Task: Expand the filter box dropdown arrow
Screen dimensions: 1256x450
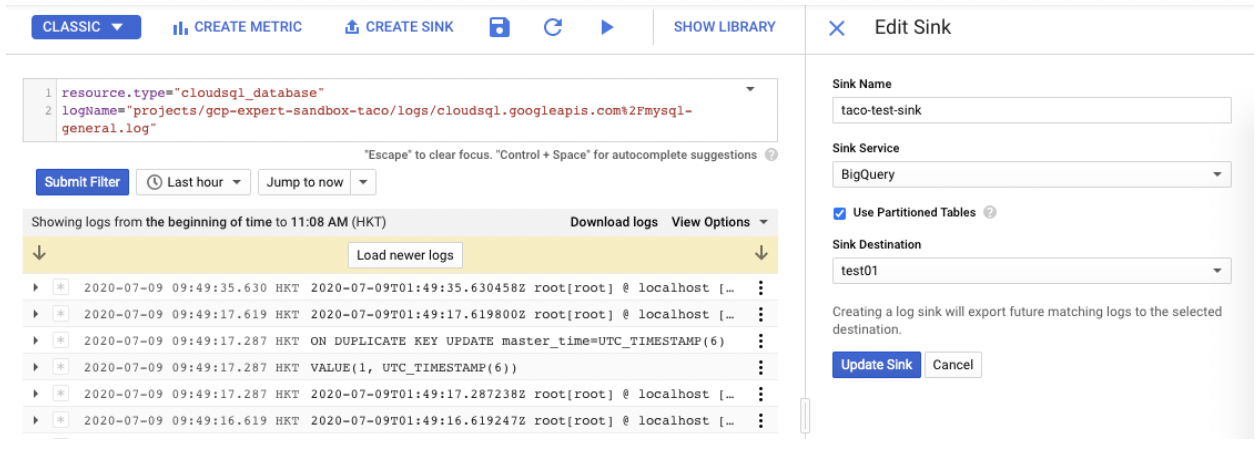Action: [x=751, y=90]
